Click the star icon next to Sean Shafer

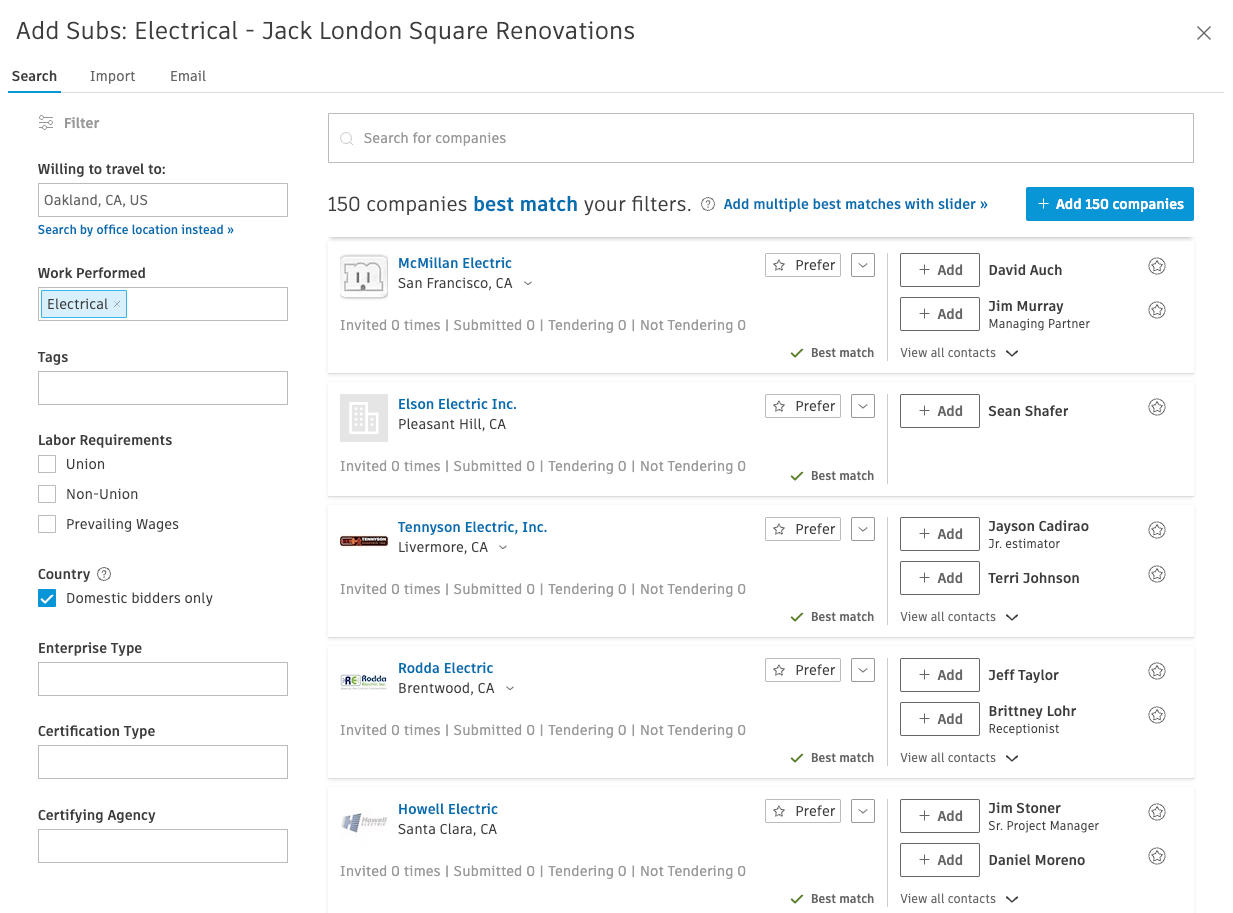coord(1157,407)
